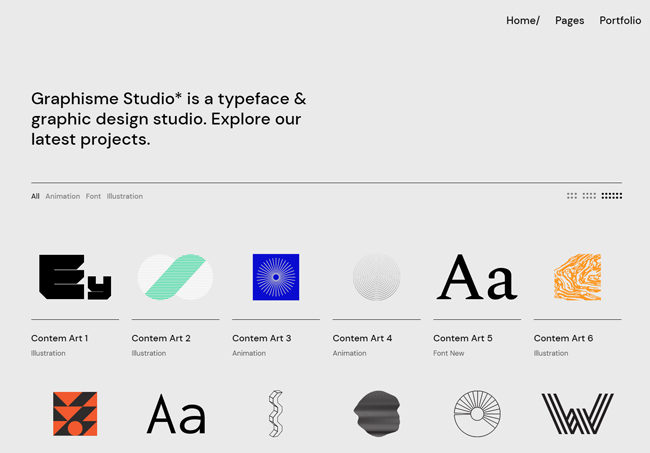Image resolution: width=650 pixels, height=453 pixels.
Task: Filter projects by Illustration
Action: pos(125,196)
